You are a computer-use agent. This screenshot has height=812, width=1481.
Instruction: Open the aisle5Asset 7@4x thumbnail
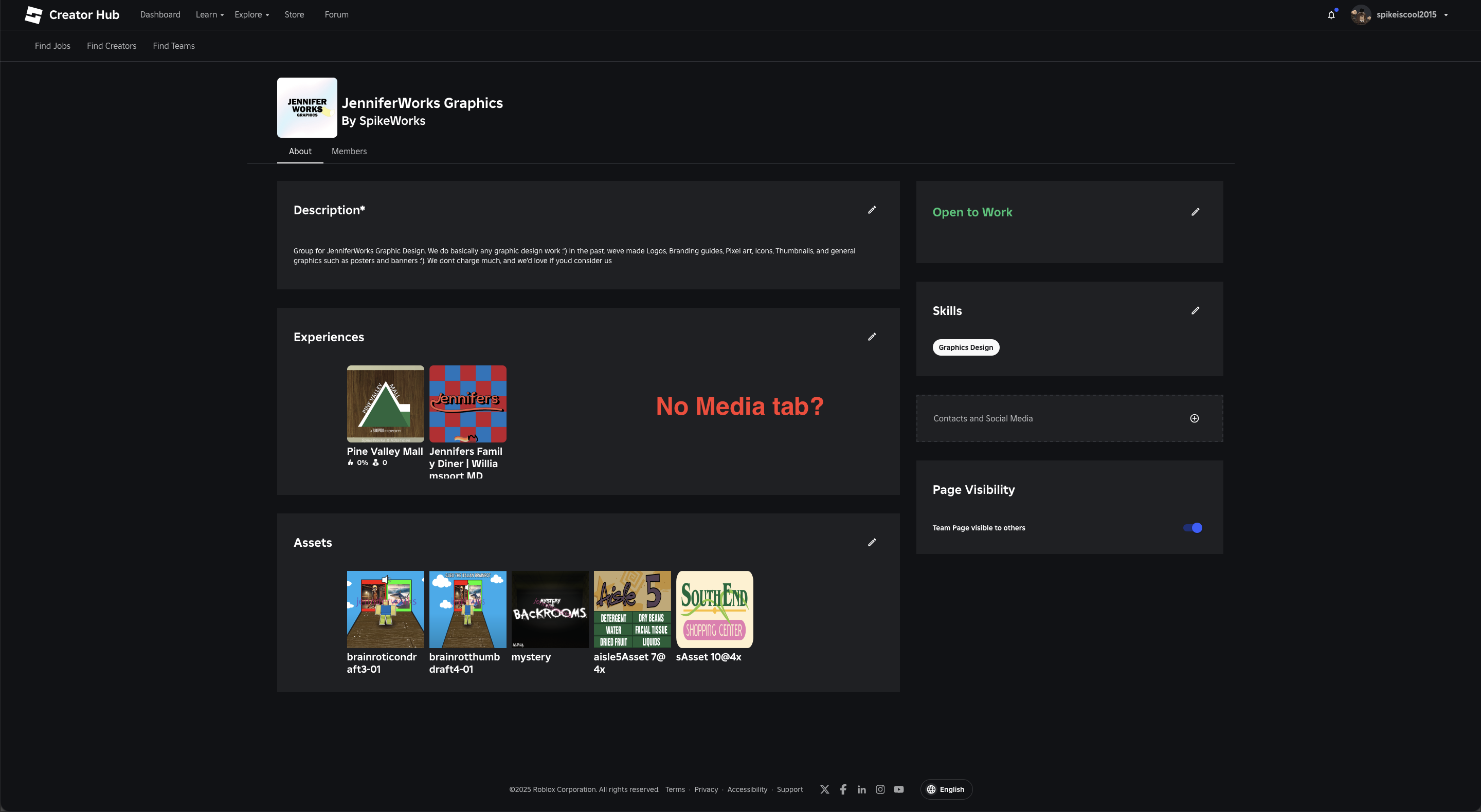pyautogui.click(x=632, y=610)
